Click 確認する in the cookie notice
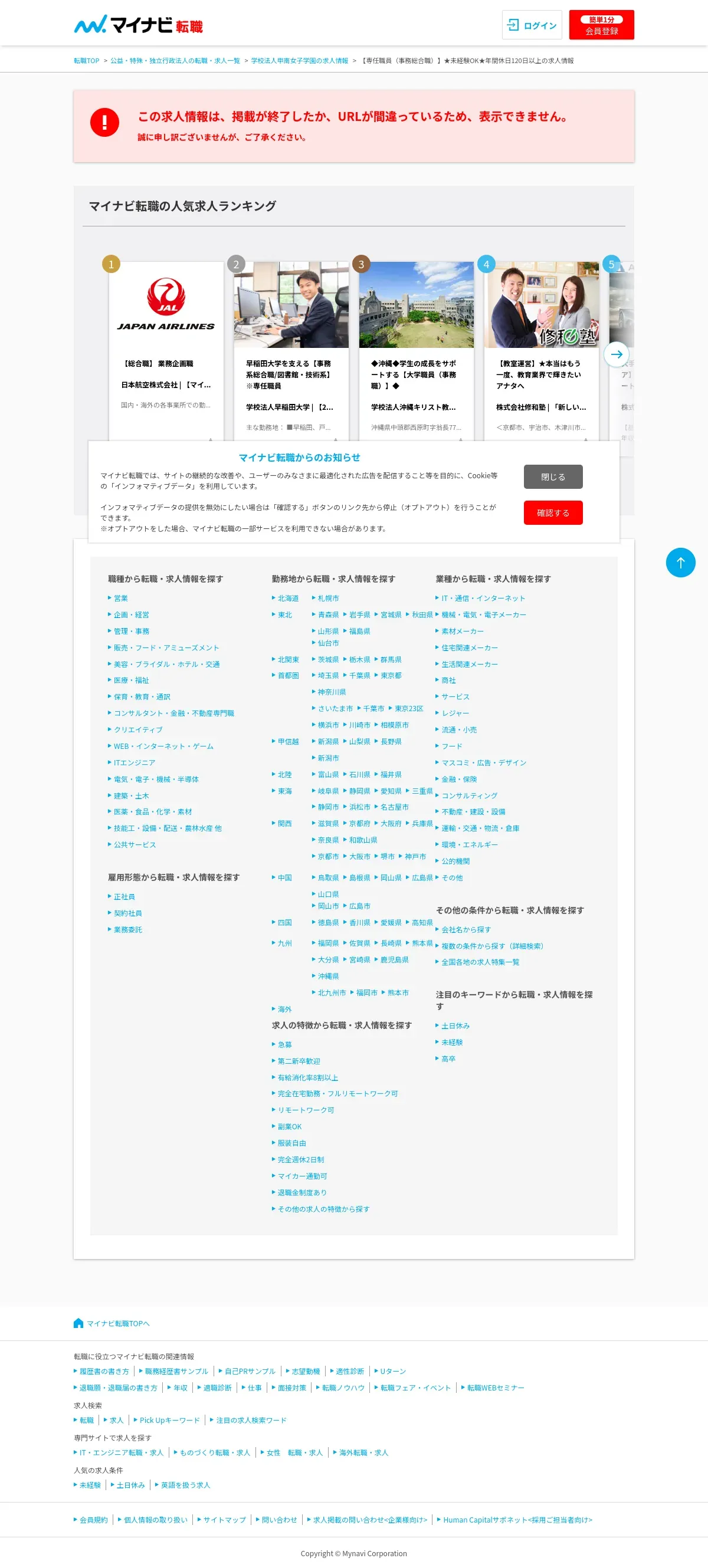 click(553, 513)
